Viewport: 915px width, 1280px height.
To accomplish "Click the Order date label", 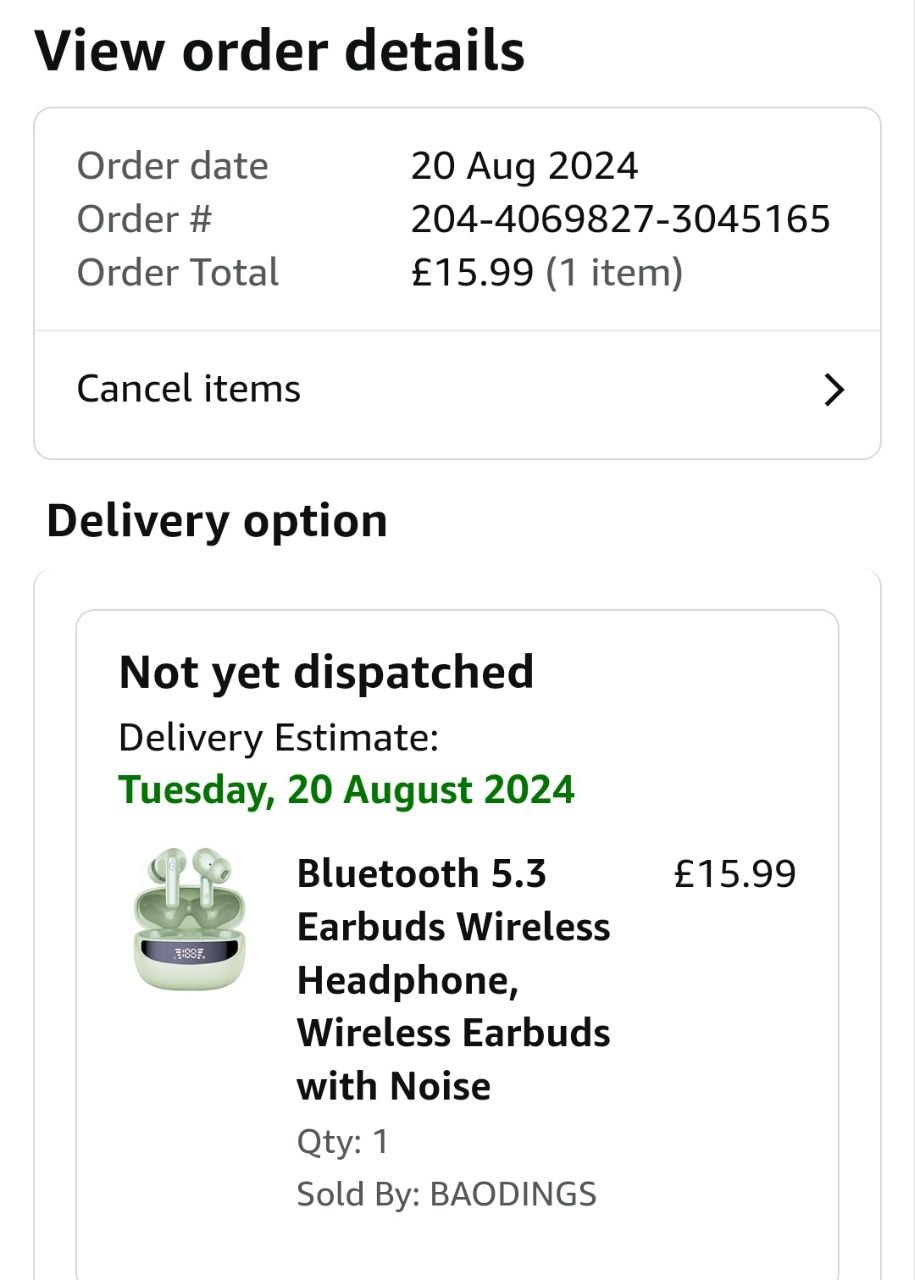I will [x=172, y=166].
